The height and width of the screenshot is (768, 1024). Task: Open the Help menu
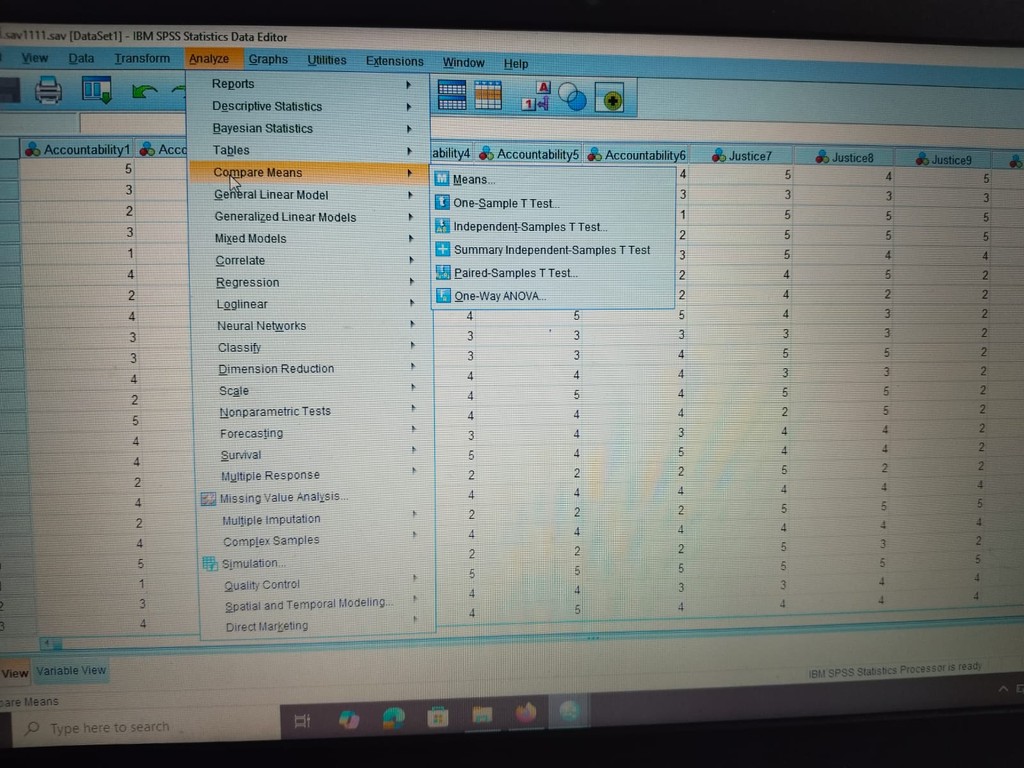[515, 64]
